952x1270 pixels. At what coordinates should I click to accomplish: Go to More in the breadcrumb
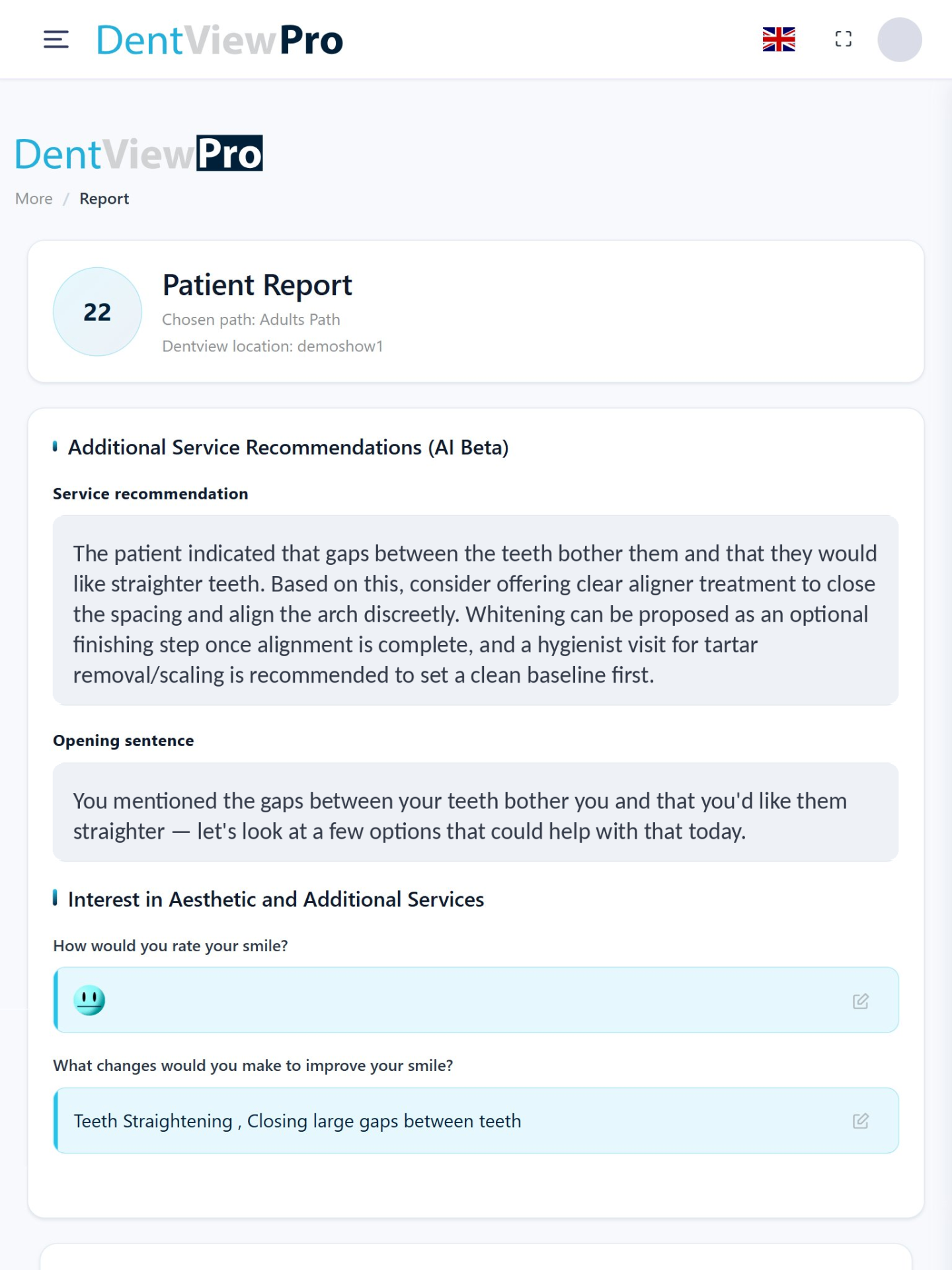tap(34, 198)
